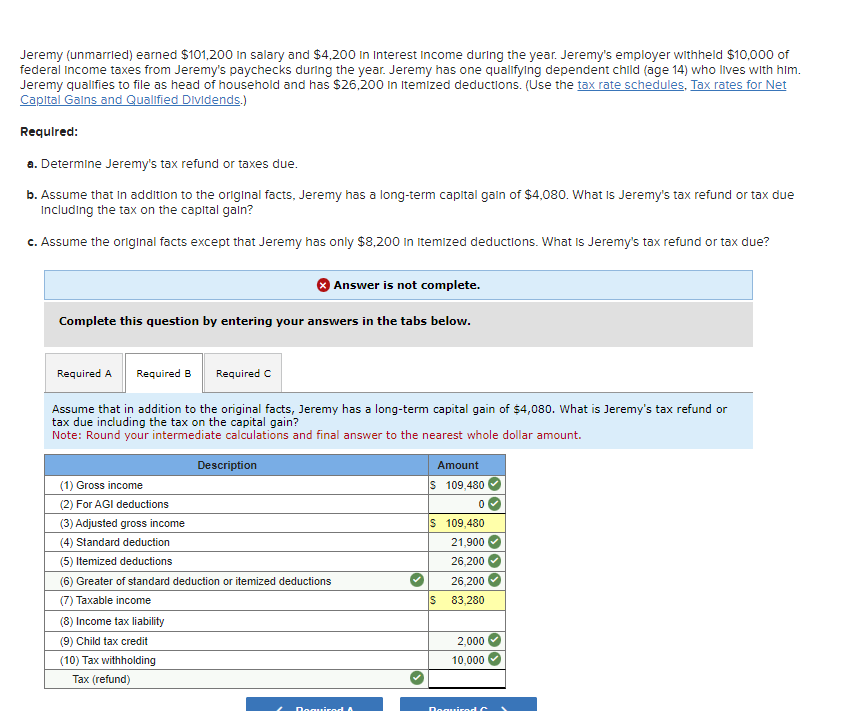This screenshot has width=852, height=711.
Task: Open the 'Greater of standard deduction' description dropdown cell
Action: pos(236,581)
